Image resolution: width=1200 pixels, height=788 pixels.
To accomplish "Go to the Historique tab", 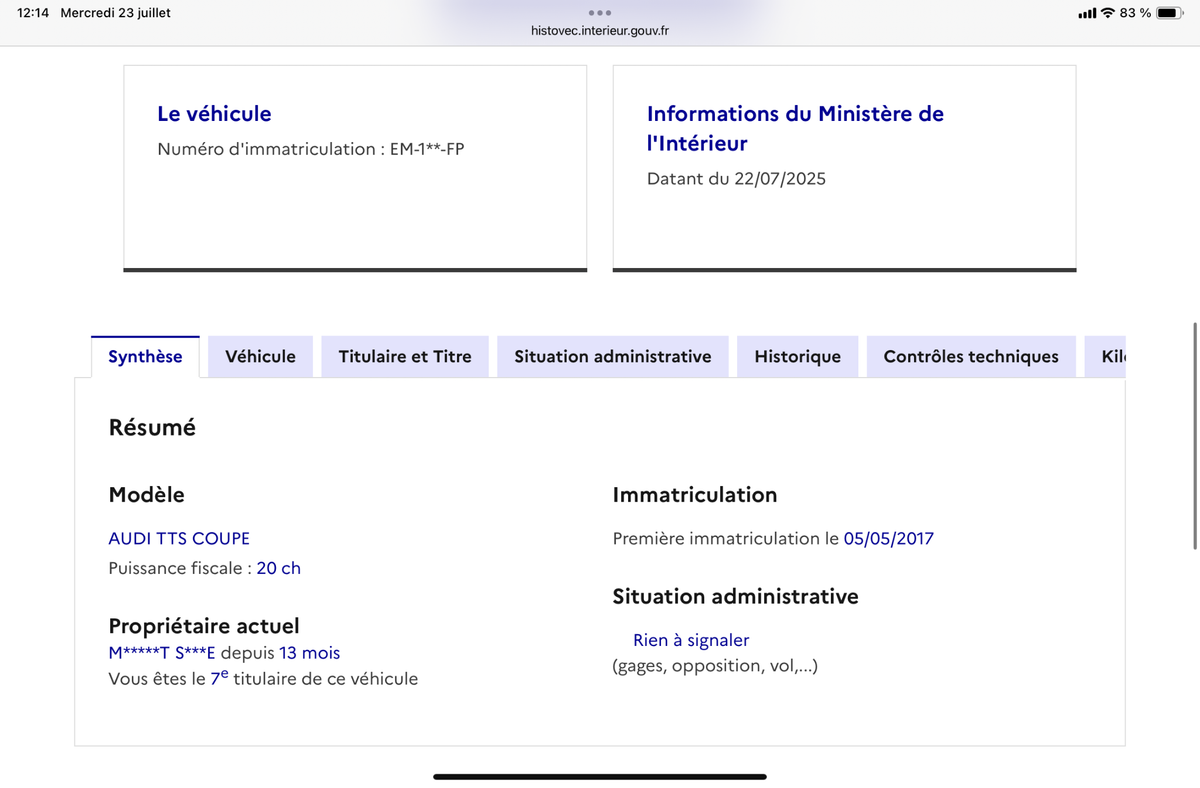I will 797,357.
